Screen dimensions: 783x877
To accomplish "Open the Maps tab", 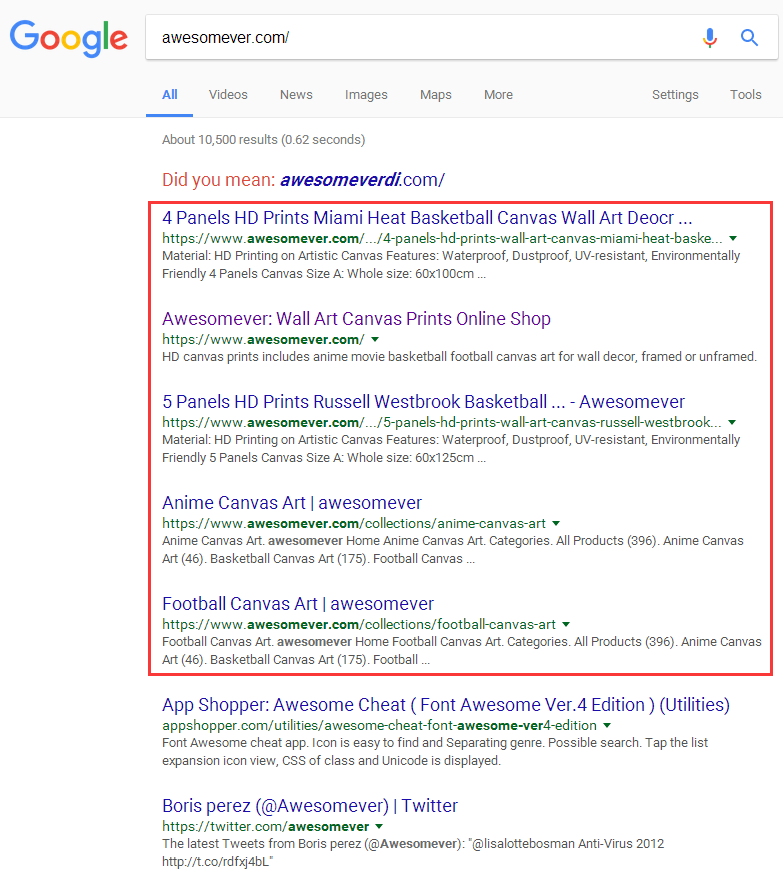I will click(x=436, y=95).
